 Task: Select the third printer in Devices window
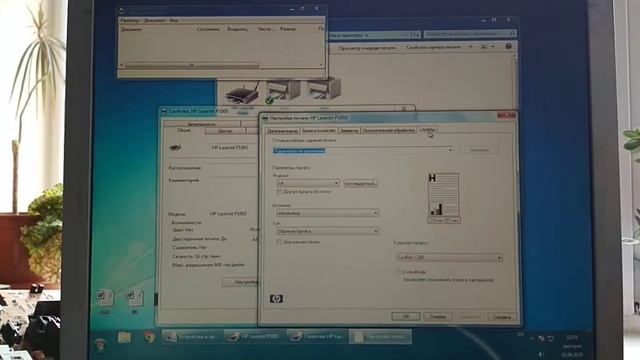(324, 88)
